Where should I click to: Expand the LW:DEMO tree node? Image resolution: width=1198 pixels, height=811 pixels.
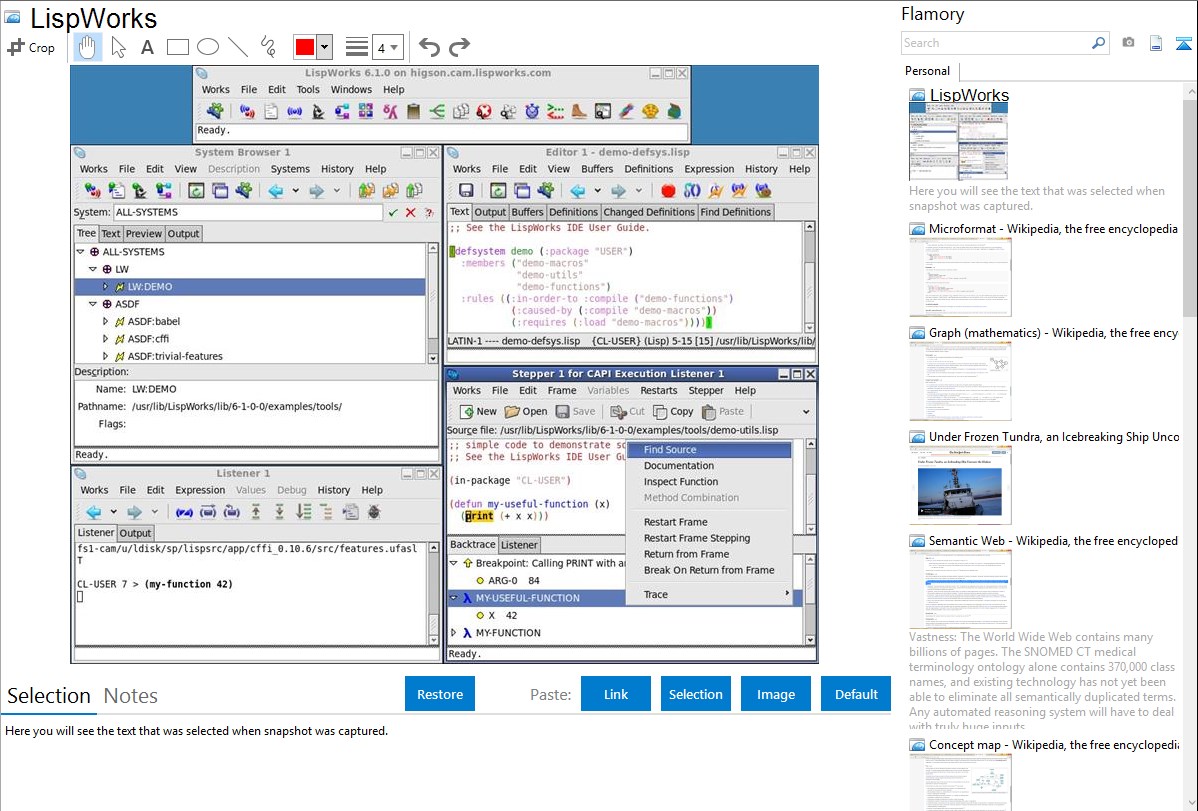[105, 287]
